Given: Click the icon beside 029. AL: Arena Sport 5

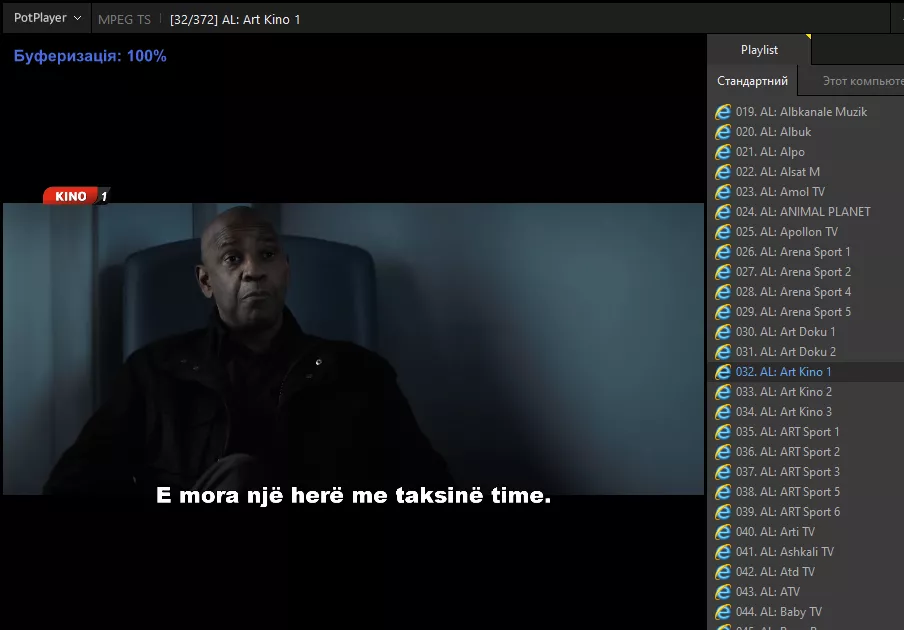Looking at the screenshot, I should click(723, 312).
